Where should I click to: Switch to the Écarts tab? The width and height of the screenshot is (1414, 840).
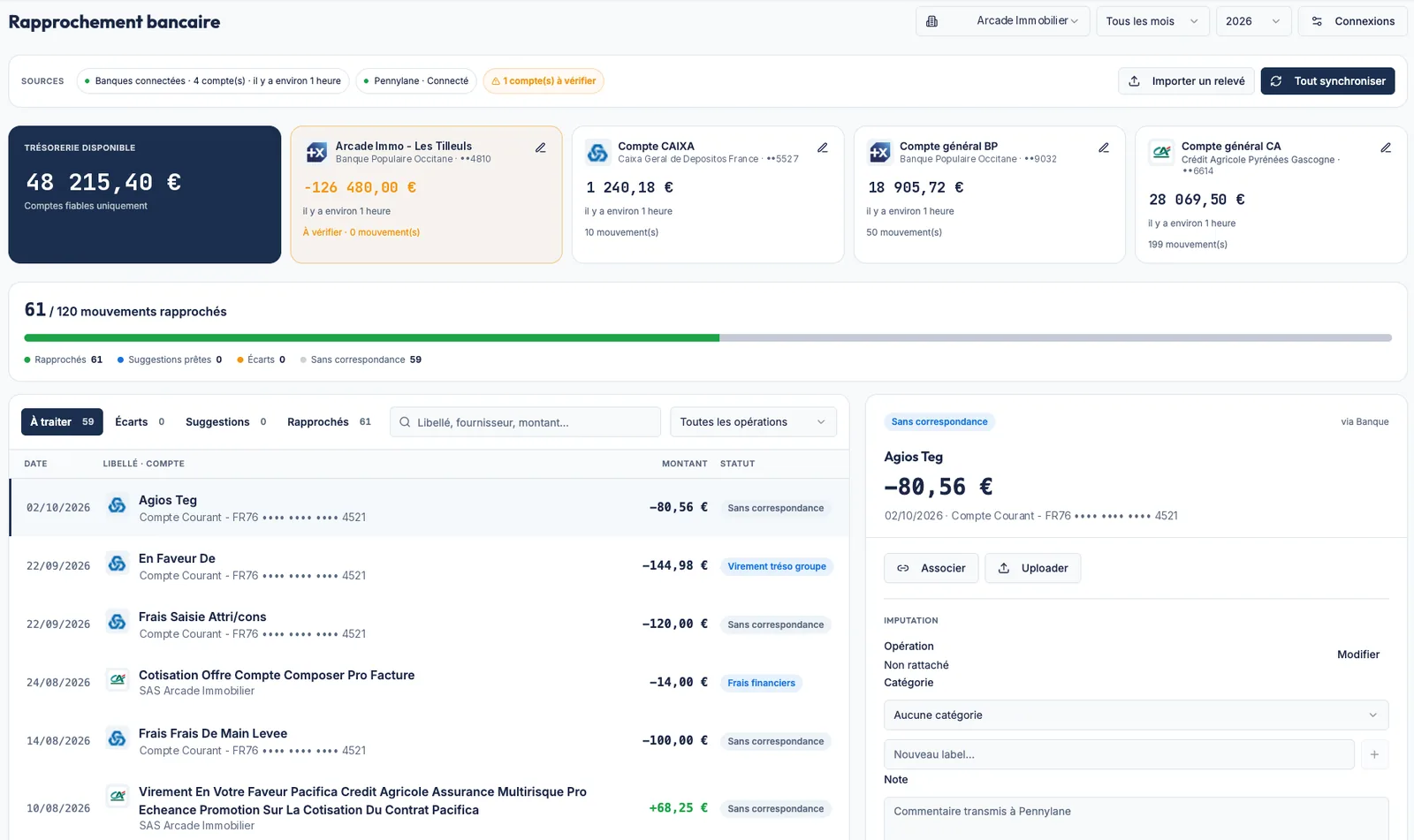[x=140, y=422]
